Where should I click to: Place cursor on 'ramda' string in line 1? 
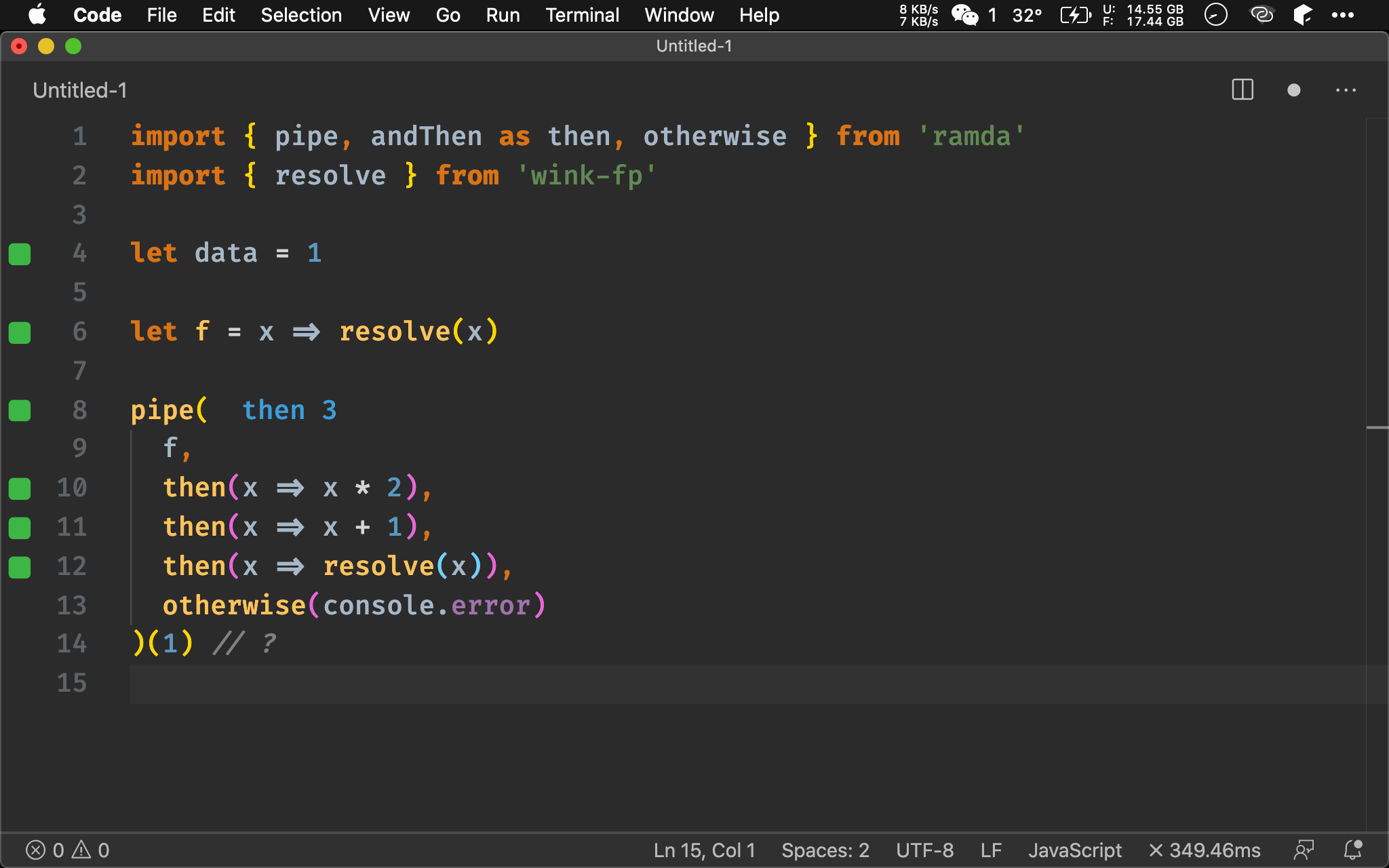(971, 136)
